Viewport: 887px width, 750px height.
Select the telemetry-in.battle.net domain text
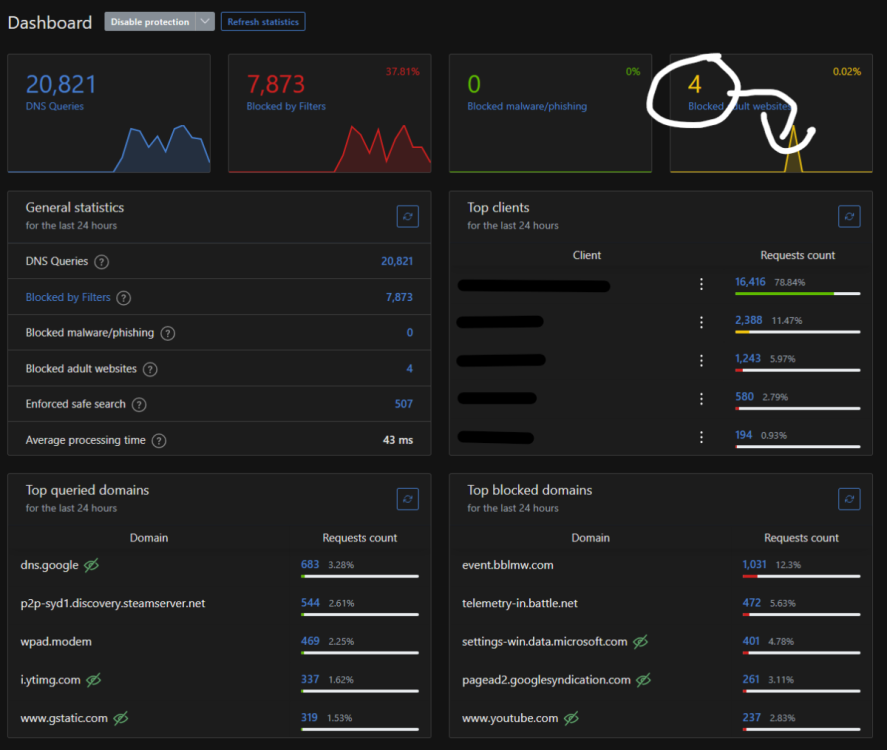(519, 604)
